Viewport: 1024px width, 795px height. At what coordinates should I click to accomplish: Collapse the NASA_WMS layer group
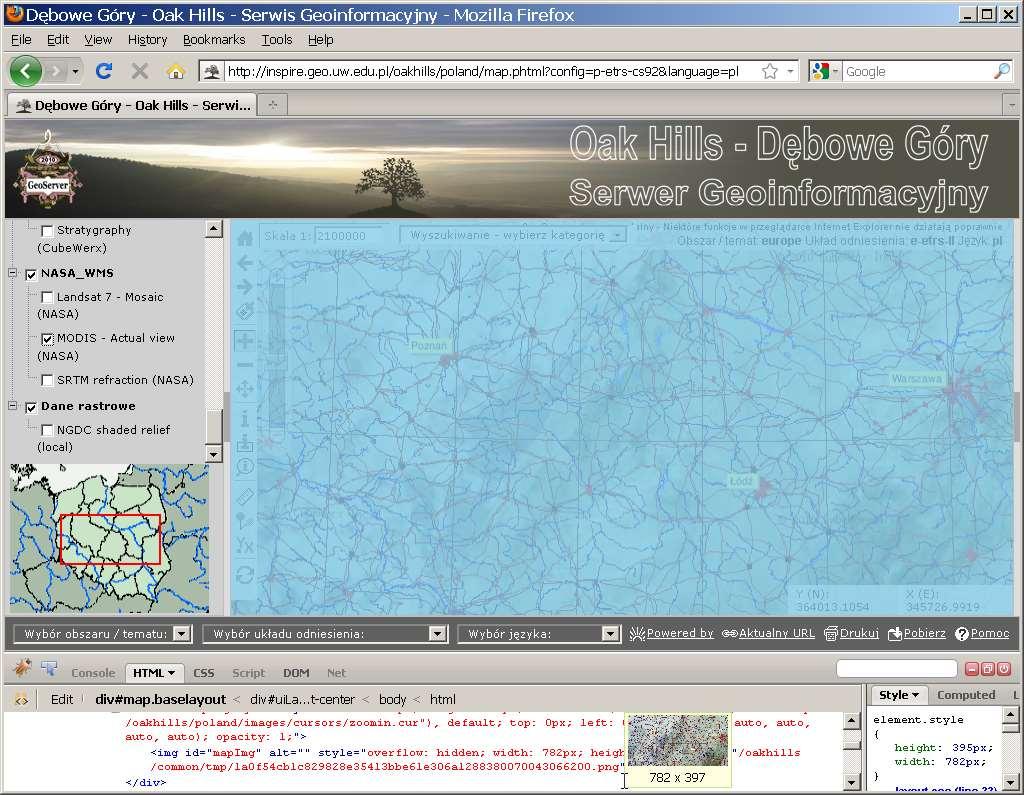coord(12,273)
